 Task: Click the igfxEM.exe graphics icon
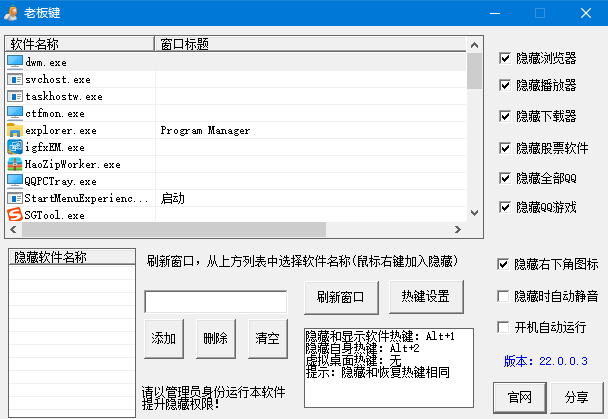pos(15,147)
